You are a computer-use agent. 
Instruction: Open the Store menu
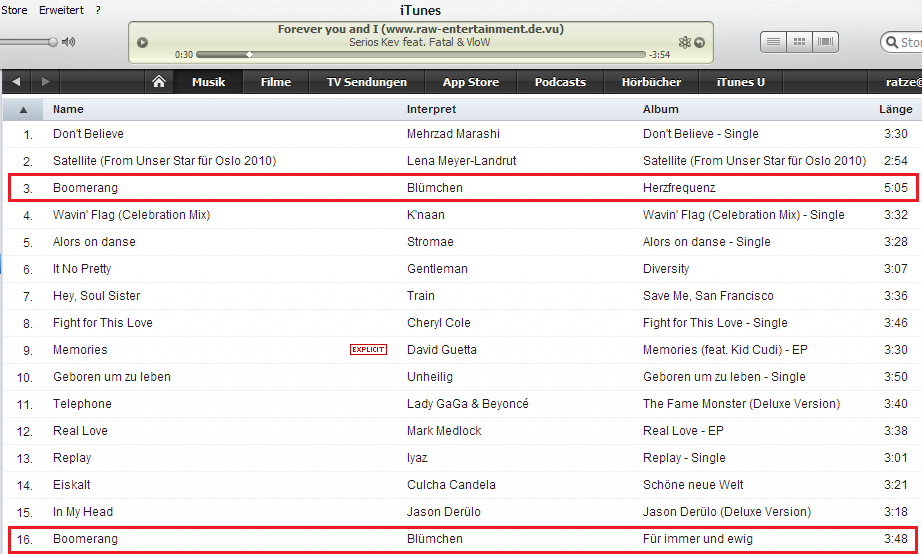[x=14, y=10]
